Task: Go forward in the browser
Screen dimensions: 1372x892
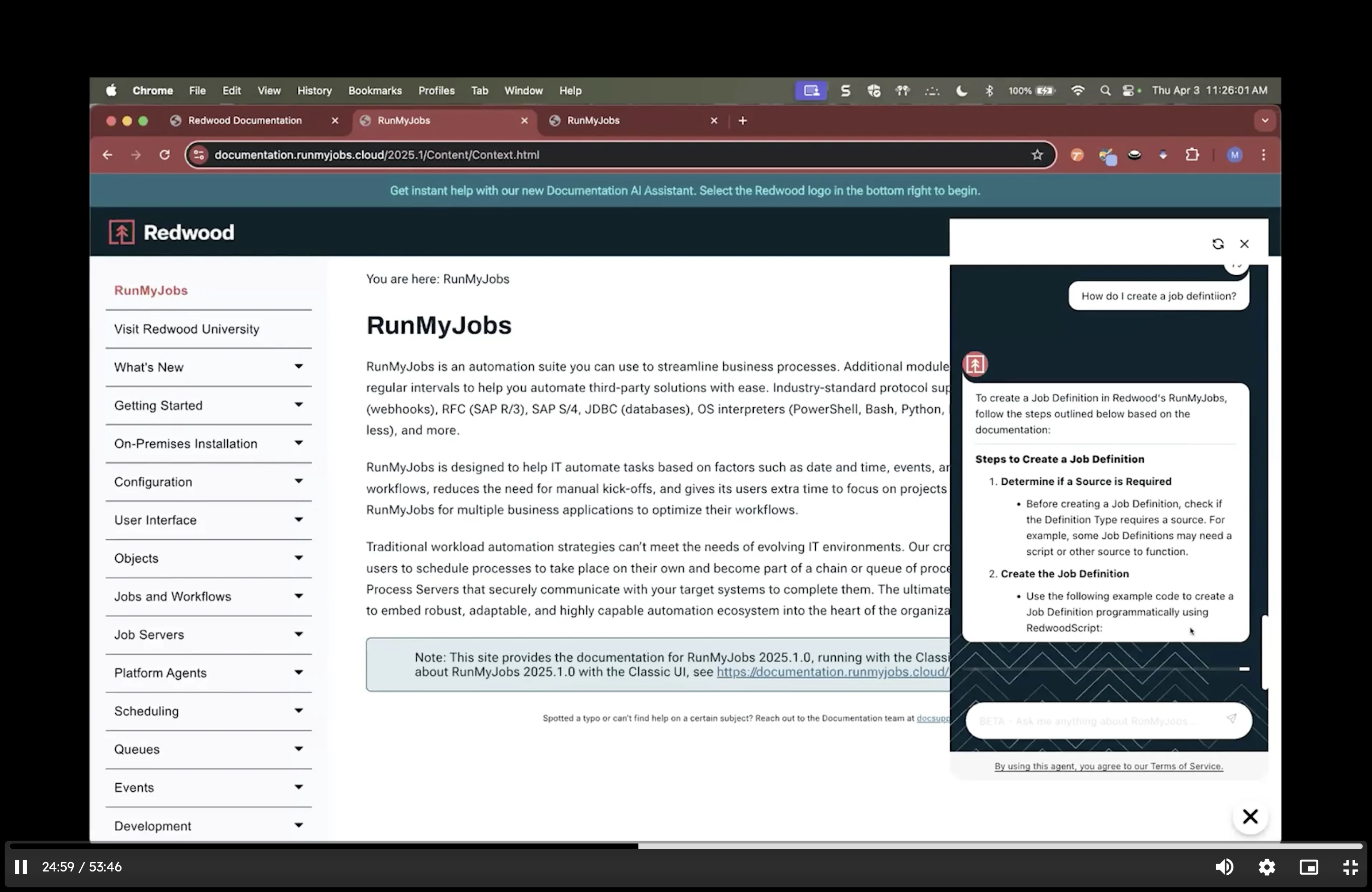Action: coord(135,154)
